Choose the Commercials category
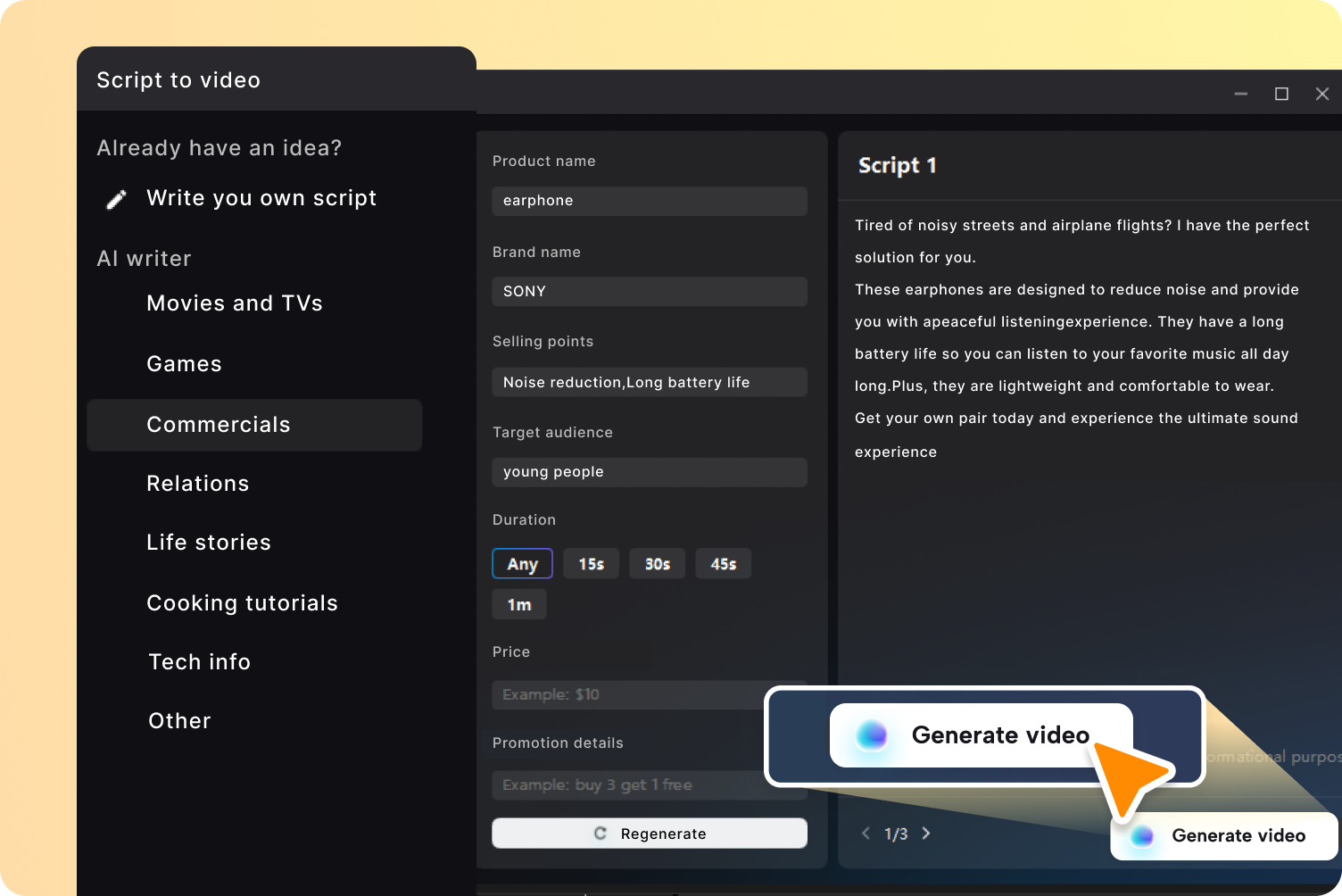Screen dimensions: 1342x896 pyautogui.click(x=254, y=425)
